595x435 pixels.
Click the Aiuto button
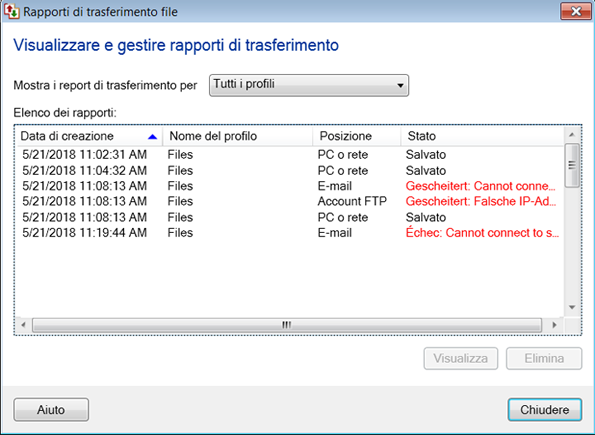(51, 410)
